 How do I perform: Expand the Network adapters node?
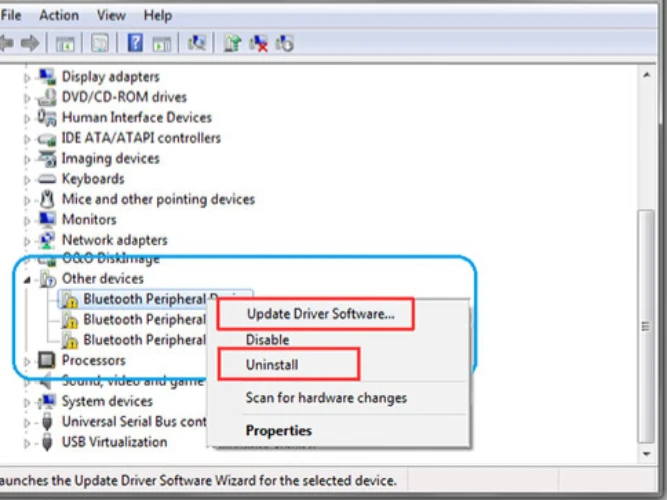pos(28,241)
